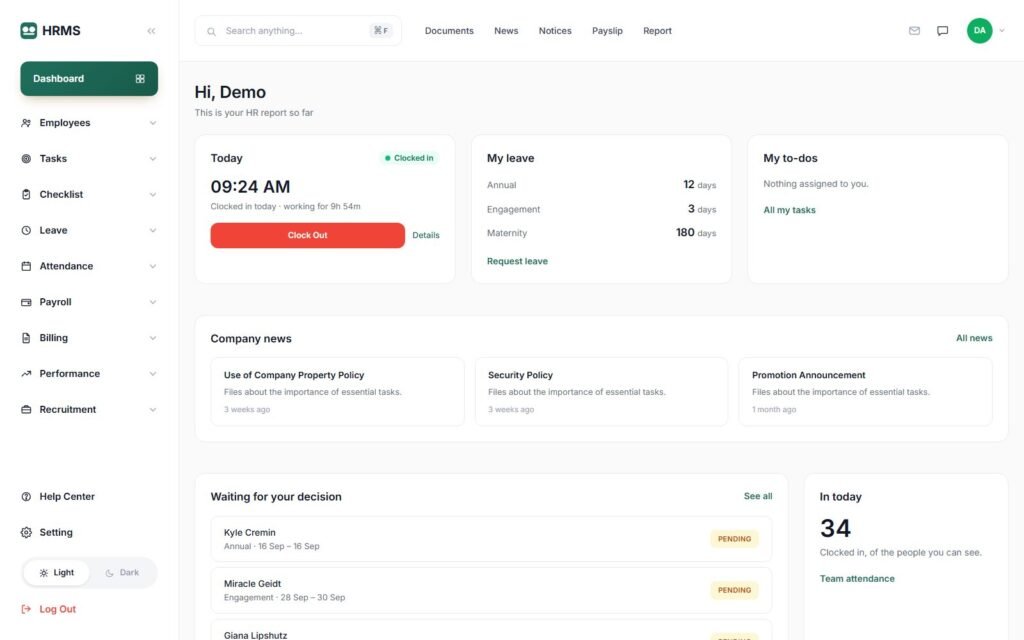The width and height of the screenshot is (1024, 640).
Task: Open the chat messages icon
Action: 942,31
